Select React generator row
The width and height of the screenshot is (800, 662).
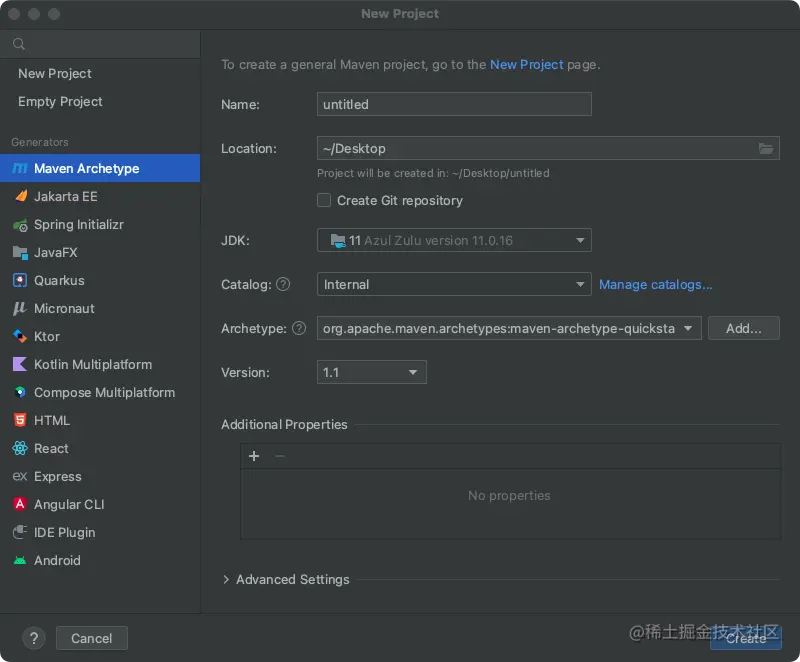pos(100,448)
